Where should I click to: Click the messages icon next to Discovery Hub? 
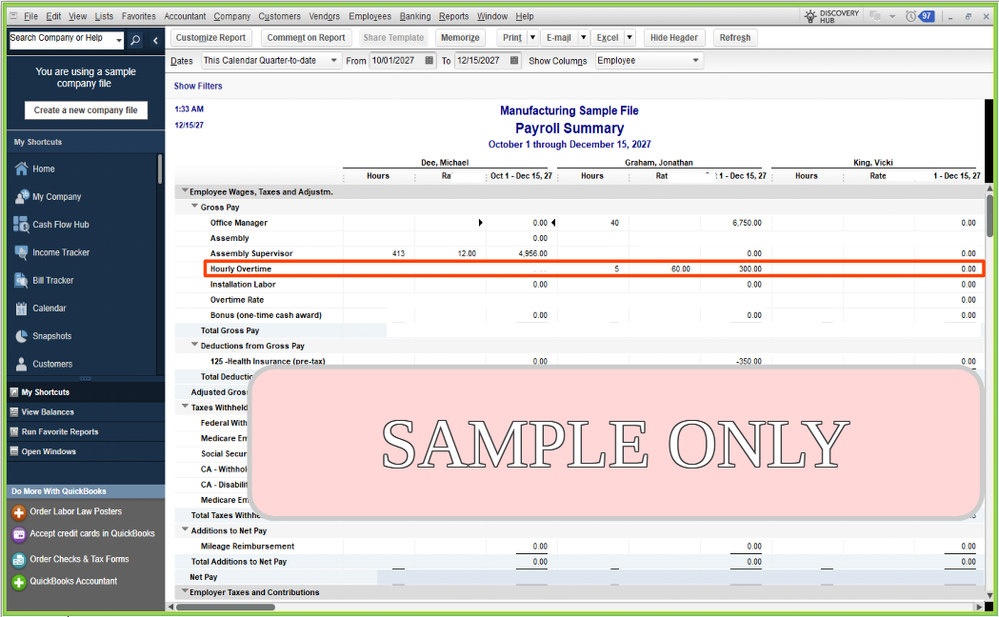(875, 17)
